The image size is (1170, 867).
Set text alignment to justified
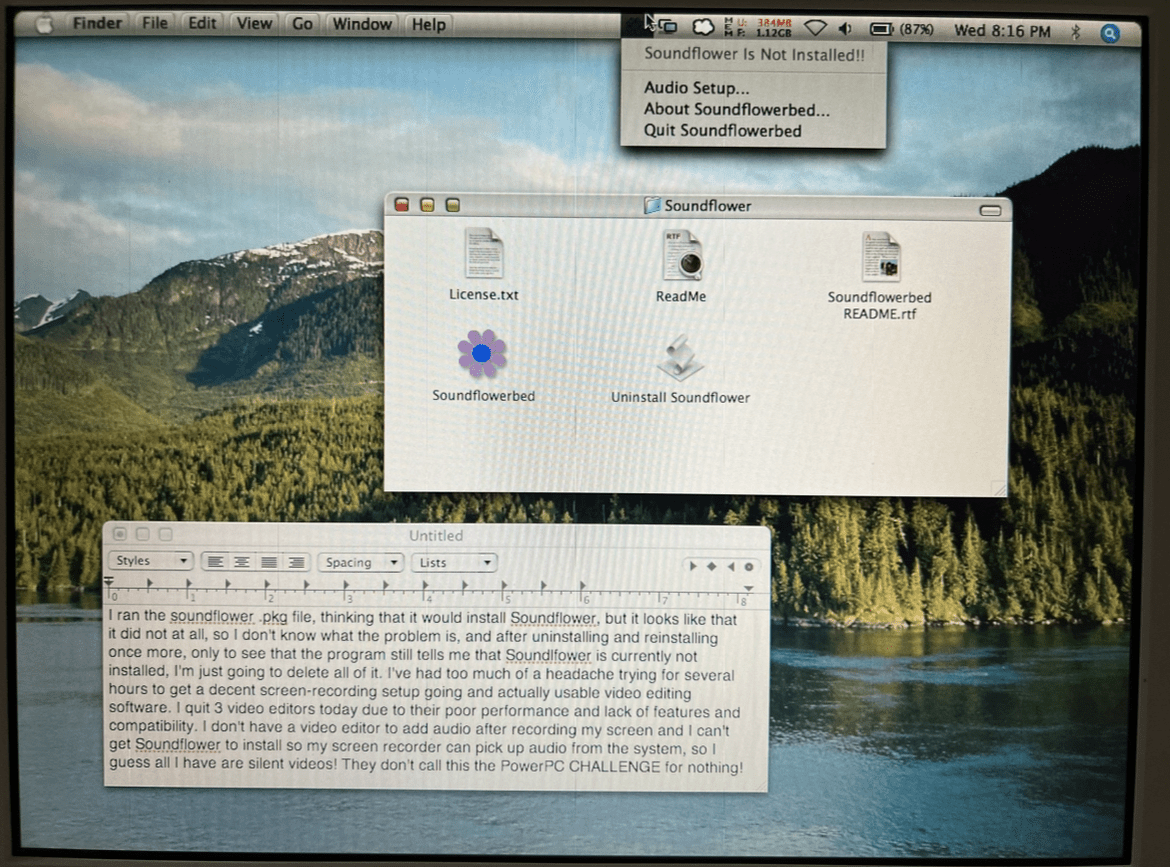[x=269, y=562]
